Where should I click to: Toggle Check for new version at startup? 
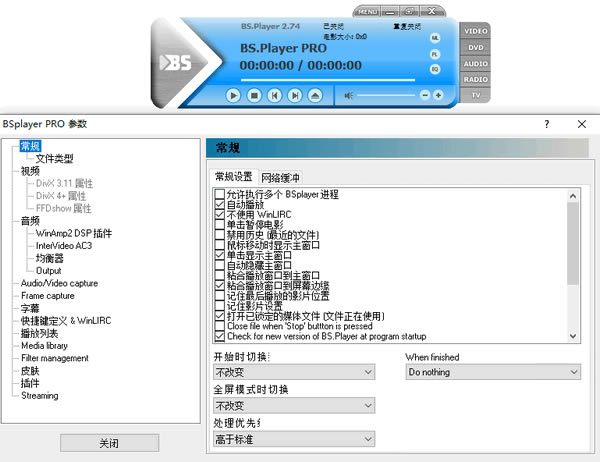(x=220, y=336)
